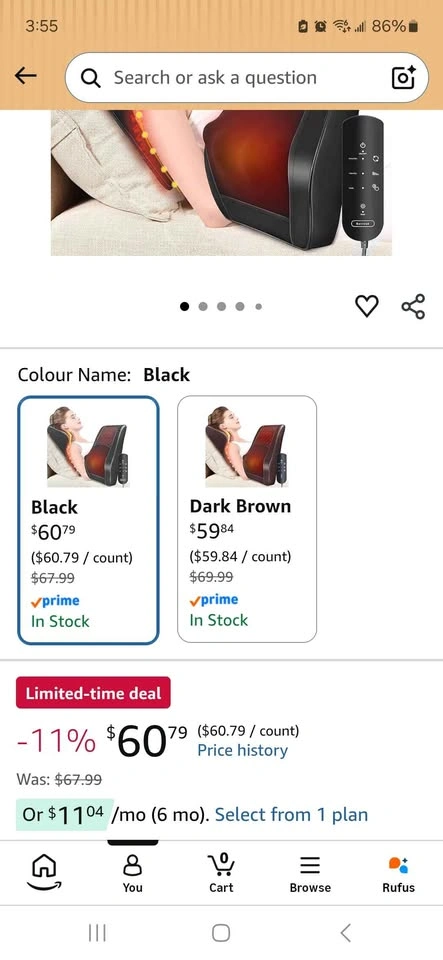Open Select from 1 plan link
The width and height of the screenshot is (443, 960).
point(291,815)
